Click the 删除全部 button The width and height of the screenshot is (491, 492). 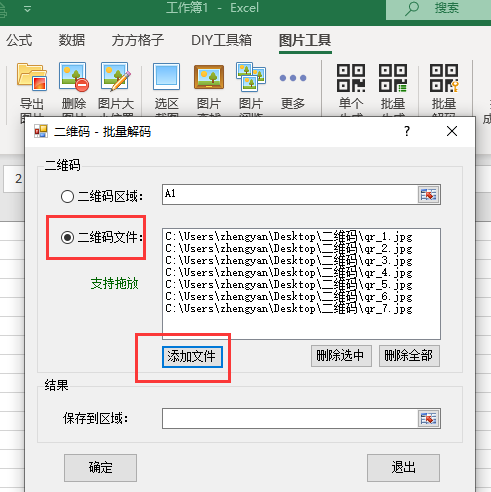click(409, 356)
